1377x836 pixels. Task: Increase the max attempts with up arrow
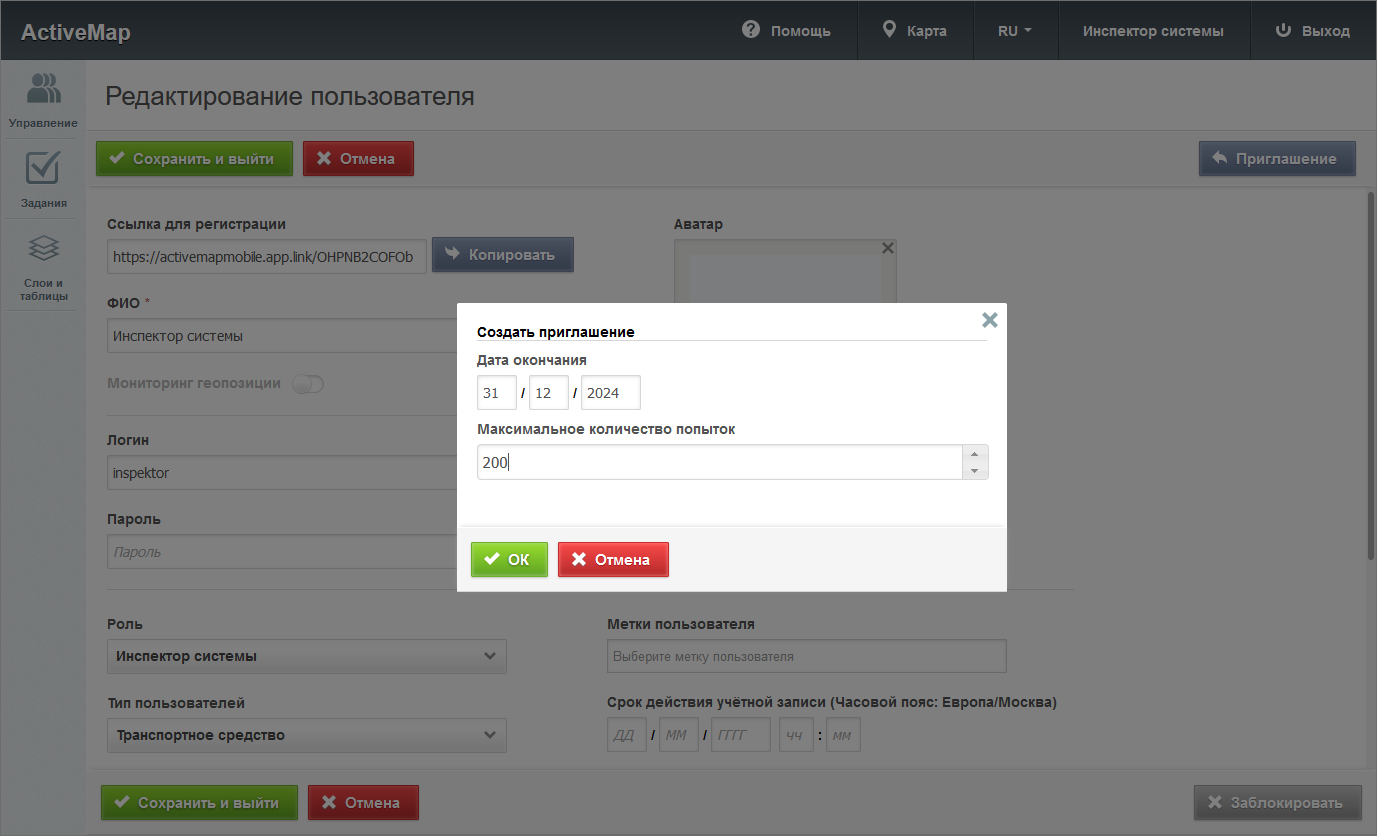[975, 454]
